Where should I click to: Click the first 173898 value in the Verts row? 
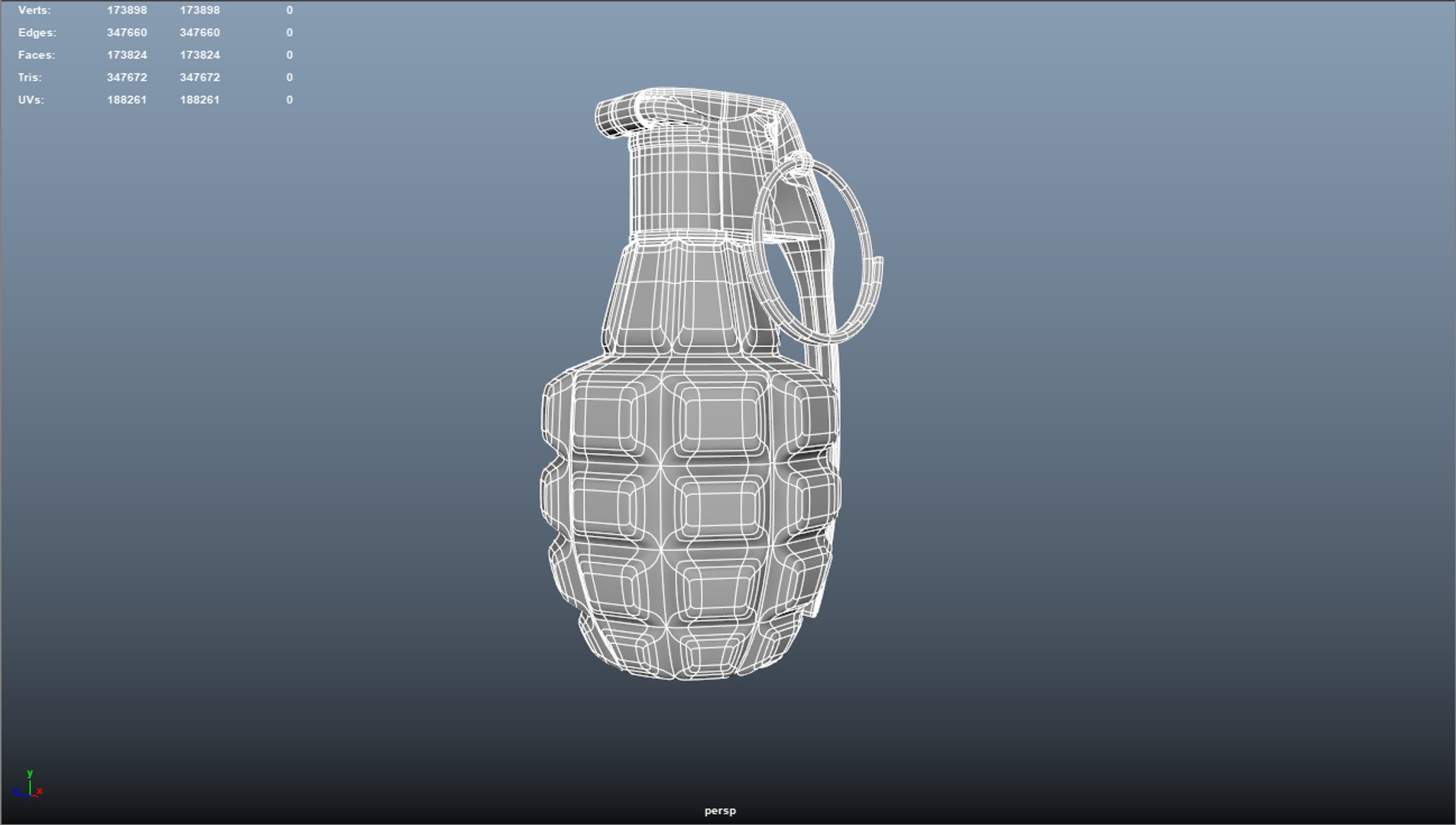[x=127, y=11]
